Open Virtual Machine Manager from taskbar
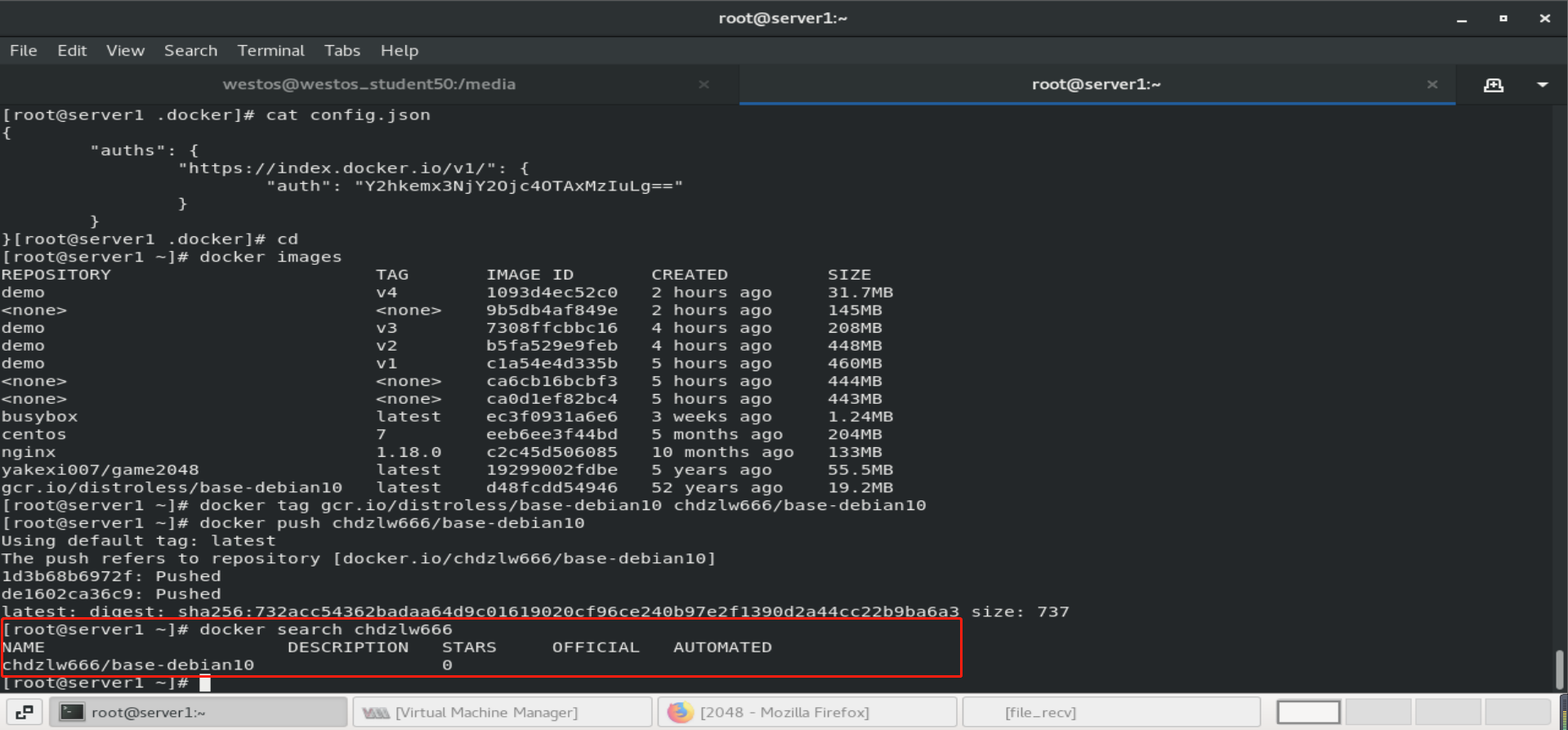 503,712
